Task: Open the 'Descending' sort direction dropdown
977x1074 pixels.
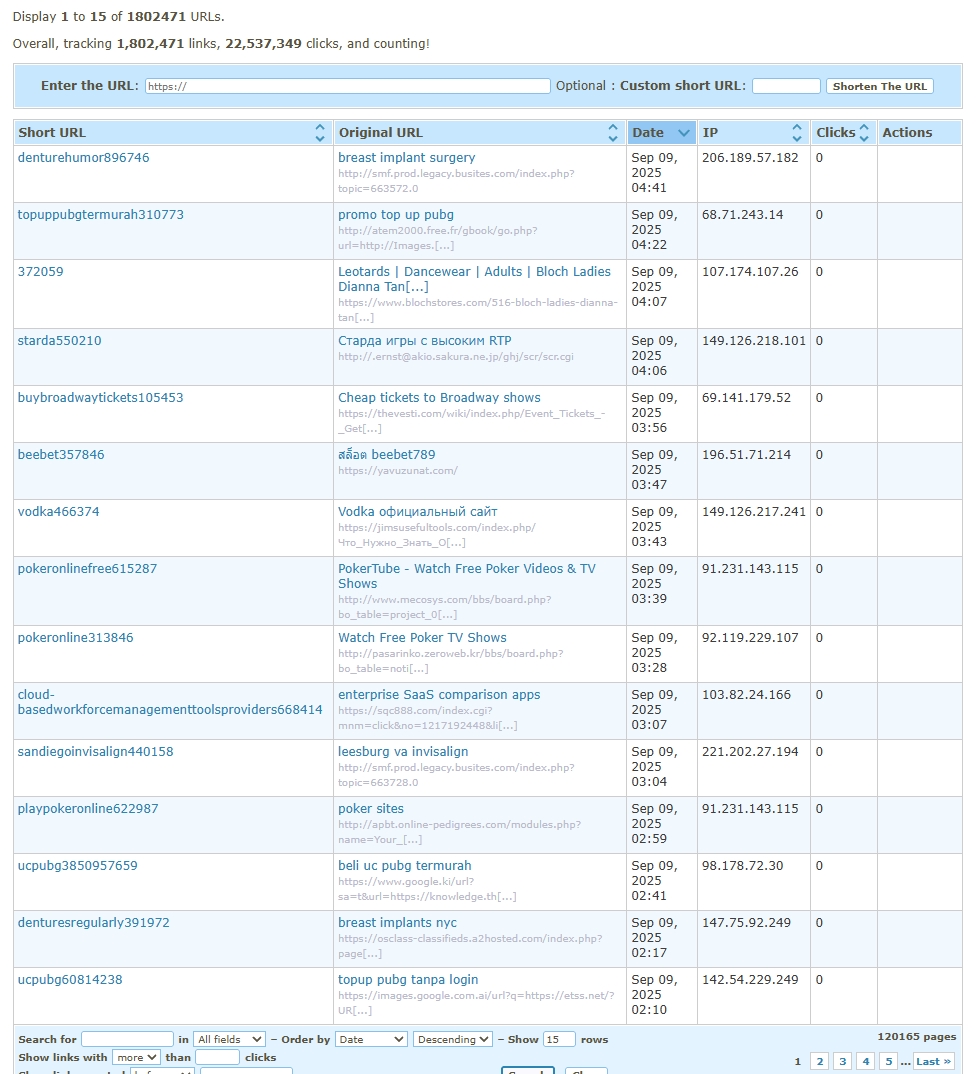Action: [453, 1039]
